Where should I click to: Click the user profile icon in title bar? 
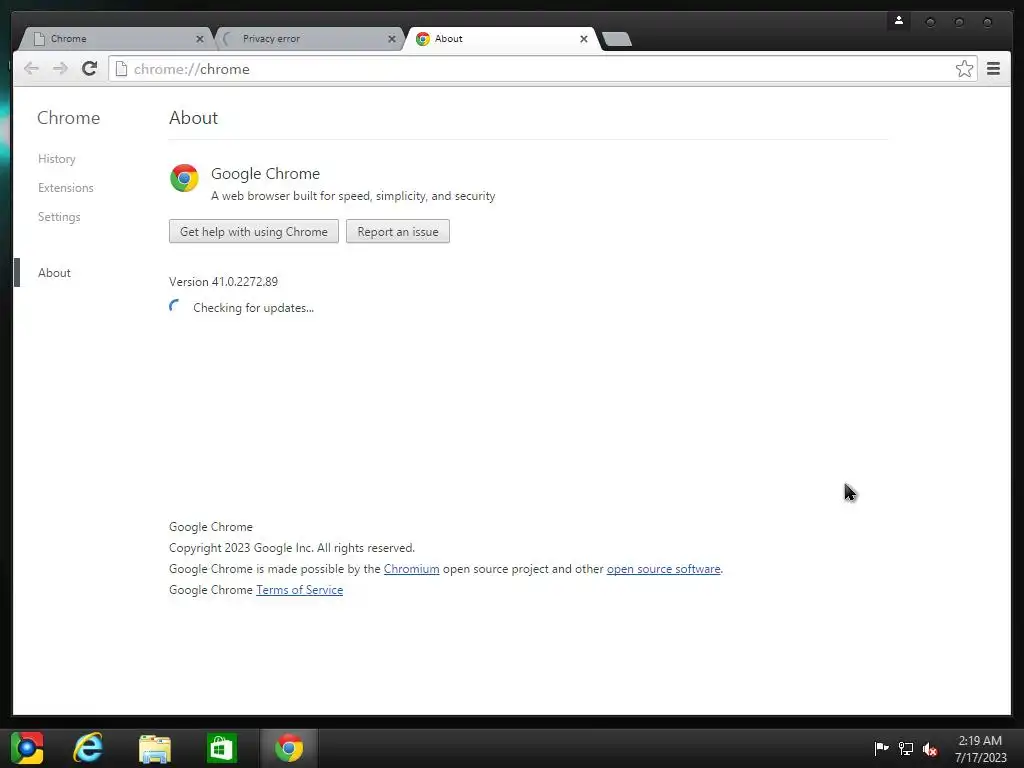click(899, 21)
